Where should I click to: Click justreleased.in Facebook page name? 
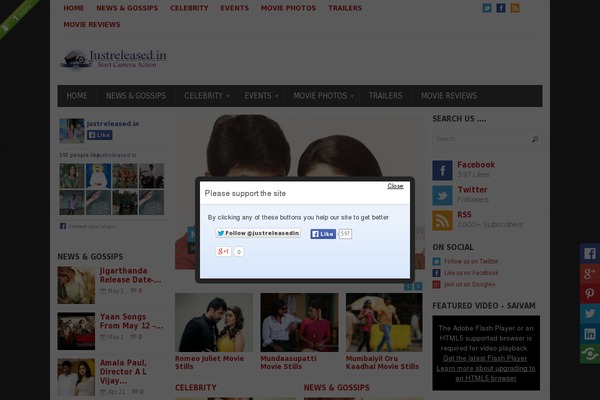[x=113, y=124]
